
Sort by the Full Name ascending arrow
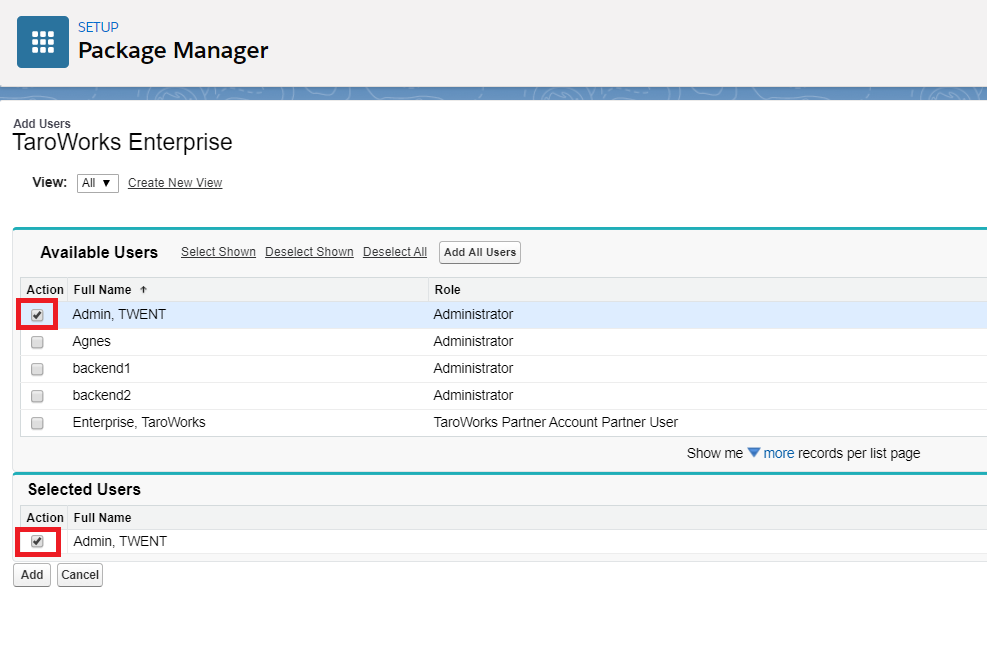[x=144, y=290]
